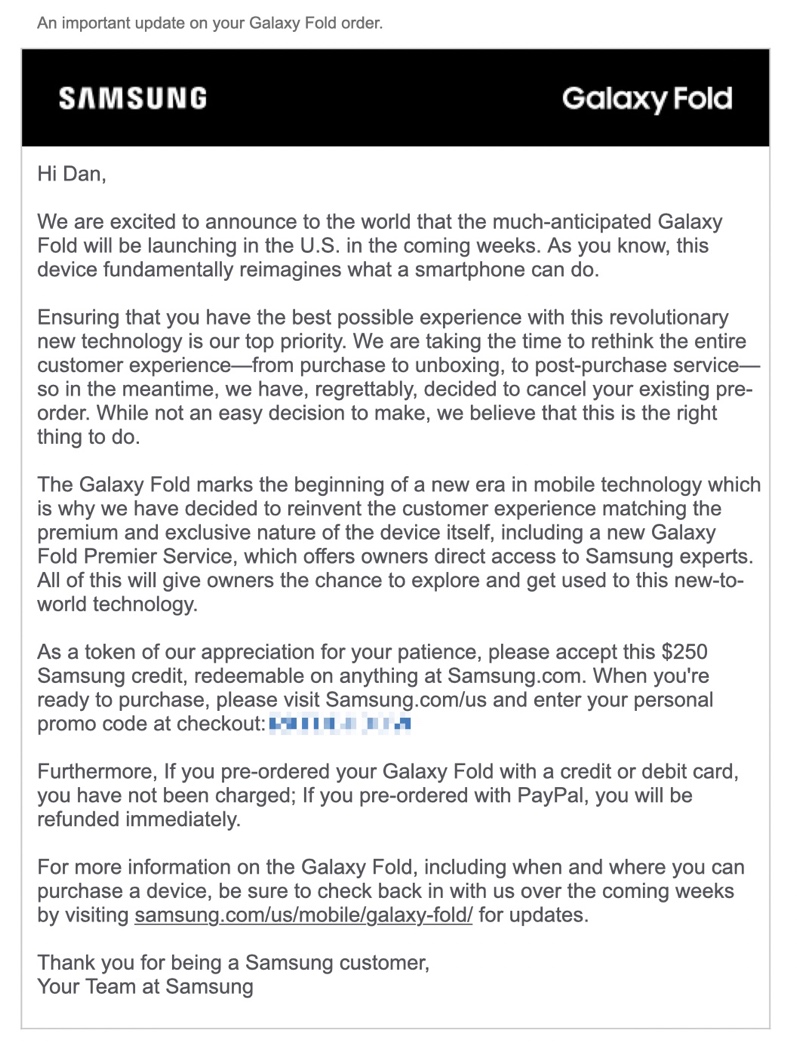800x1049 pixels.
Task: Click the line starting "As a token of"
Action: (x=372, y=652)
